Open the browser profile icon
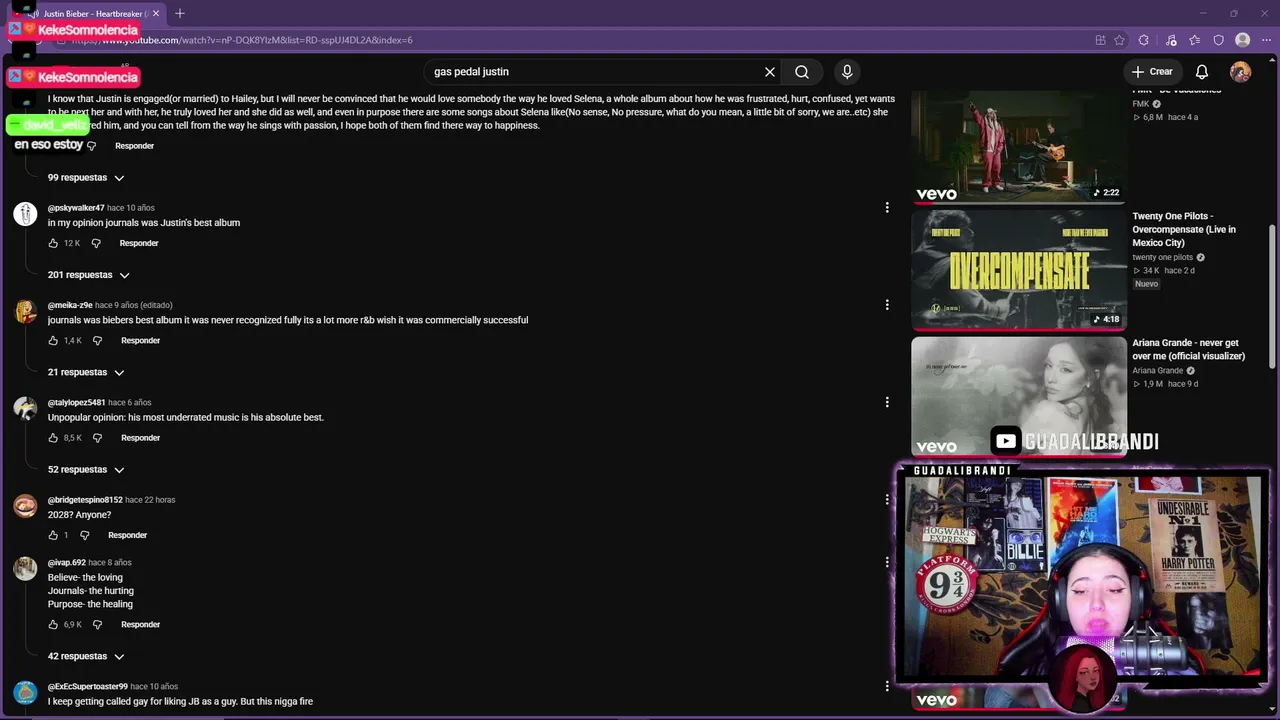The width and height of the screenshot is (1280, 720). pyautogui.click(x=1242, y=40)
